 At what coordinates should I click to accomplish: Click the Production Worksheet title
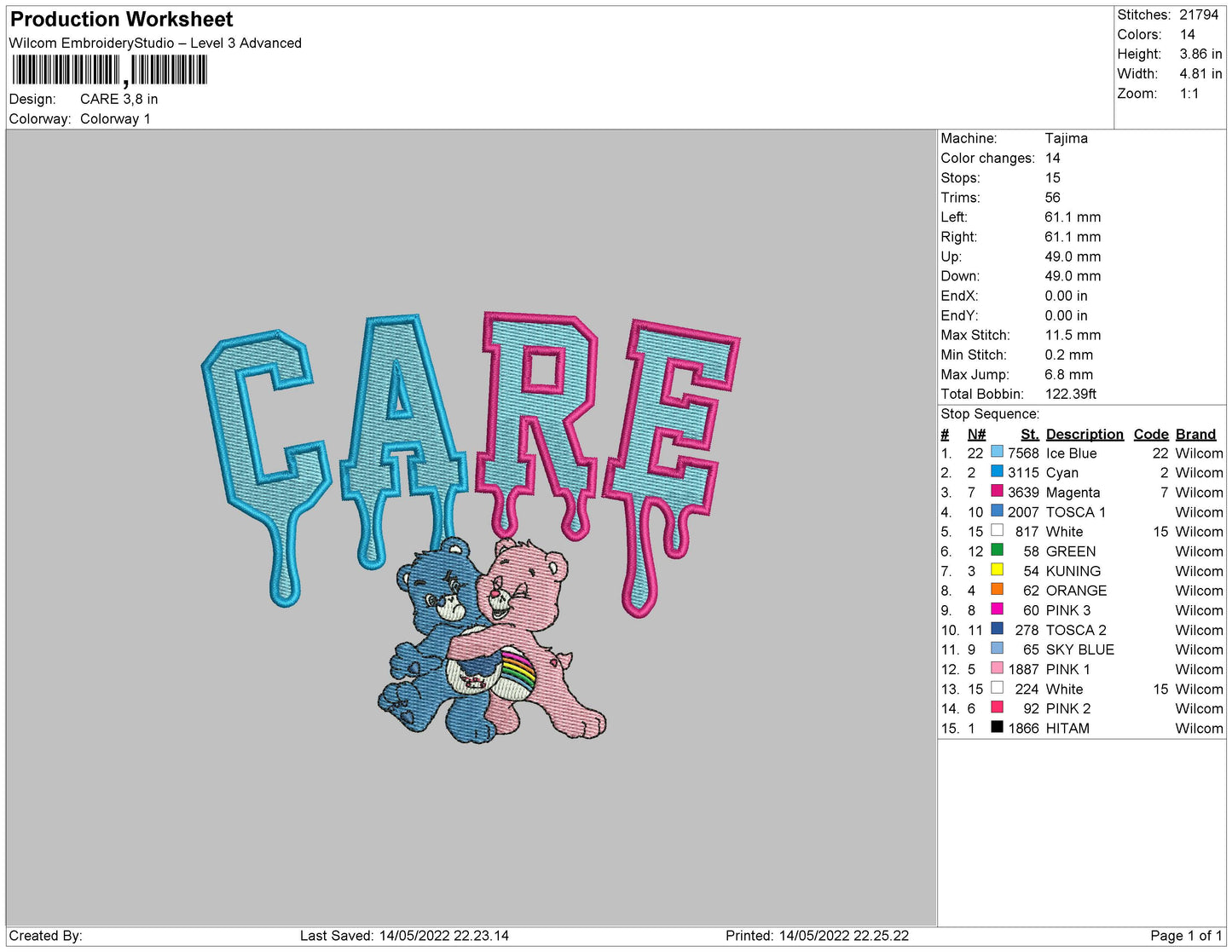121,19
